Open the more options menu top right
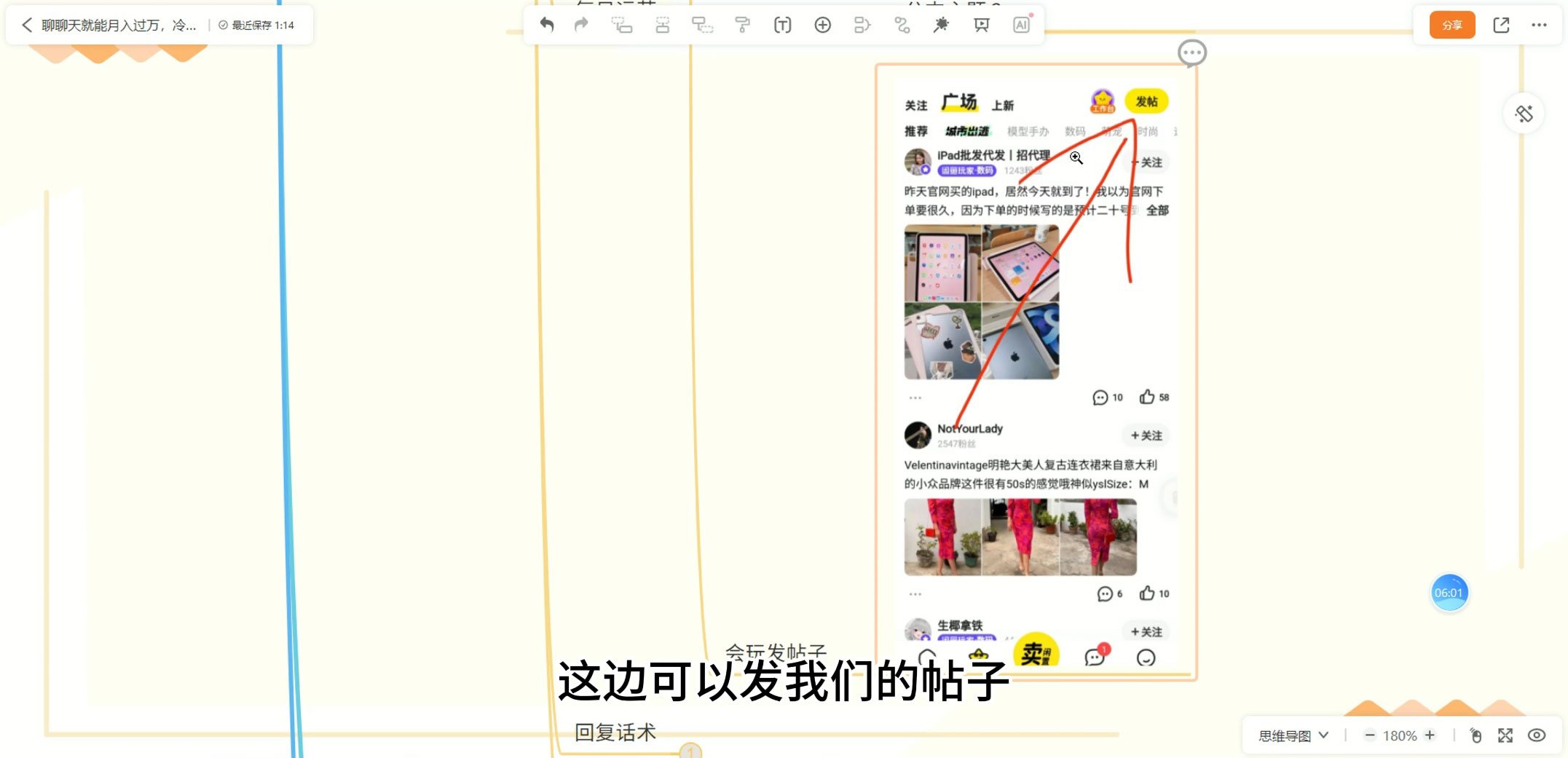The image size is (1568, 758). coord(1539,25)
